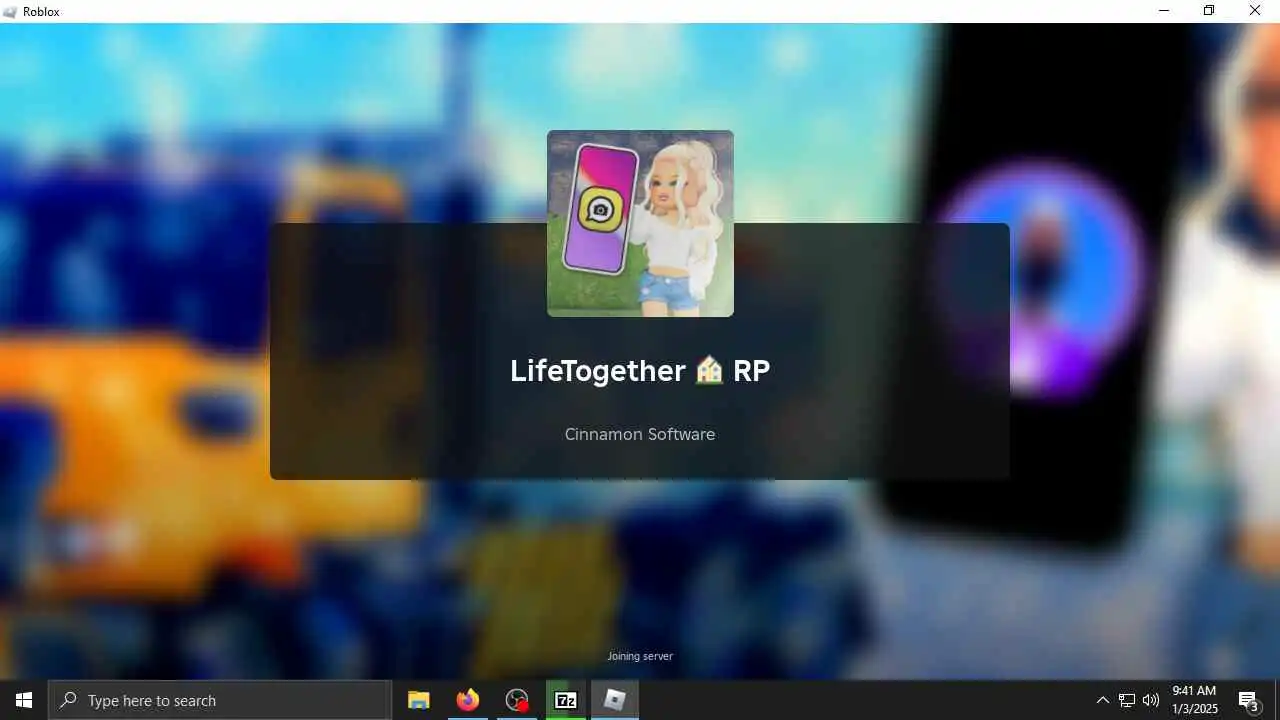This screenshot has height=720, width=1280.
Task: Click the Cinnamon Software developer name
Action: coord(640,434)
